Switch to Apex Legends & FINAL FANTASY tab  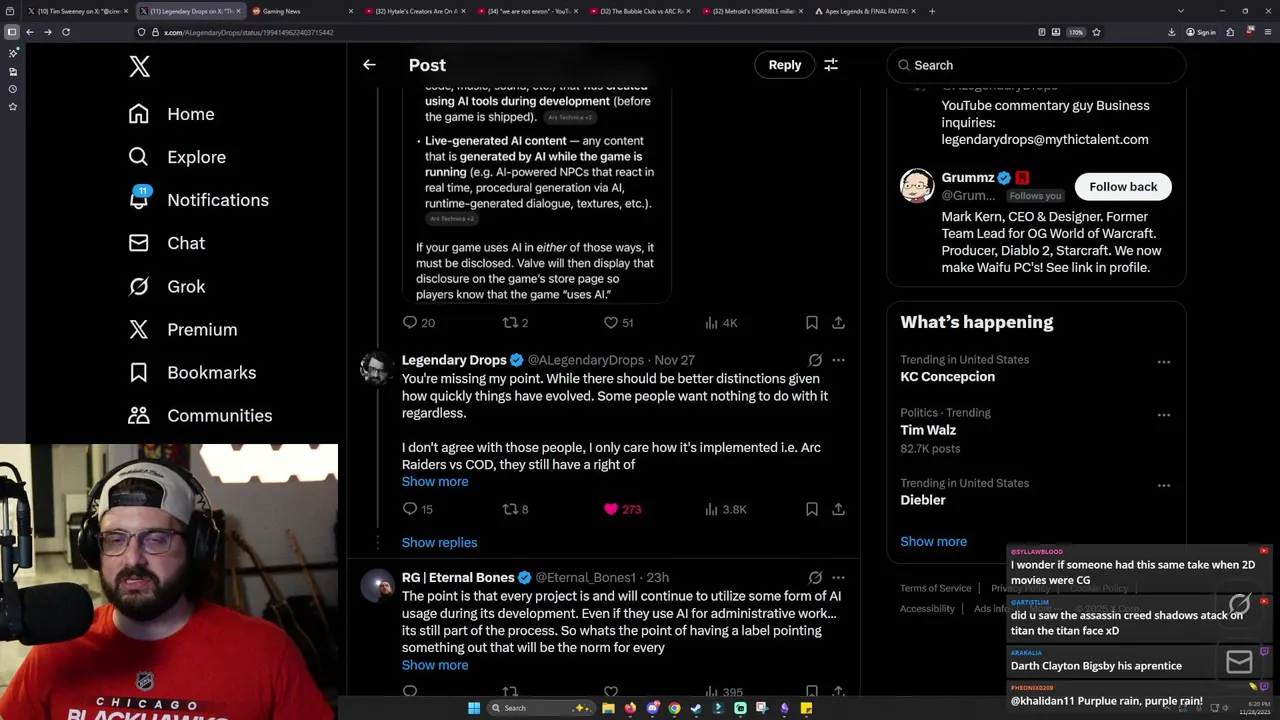[863, 11]
